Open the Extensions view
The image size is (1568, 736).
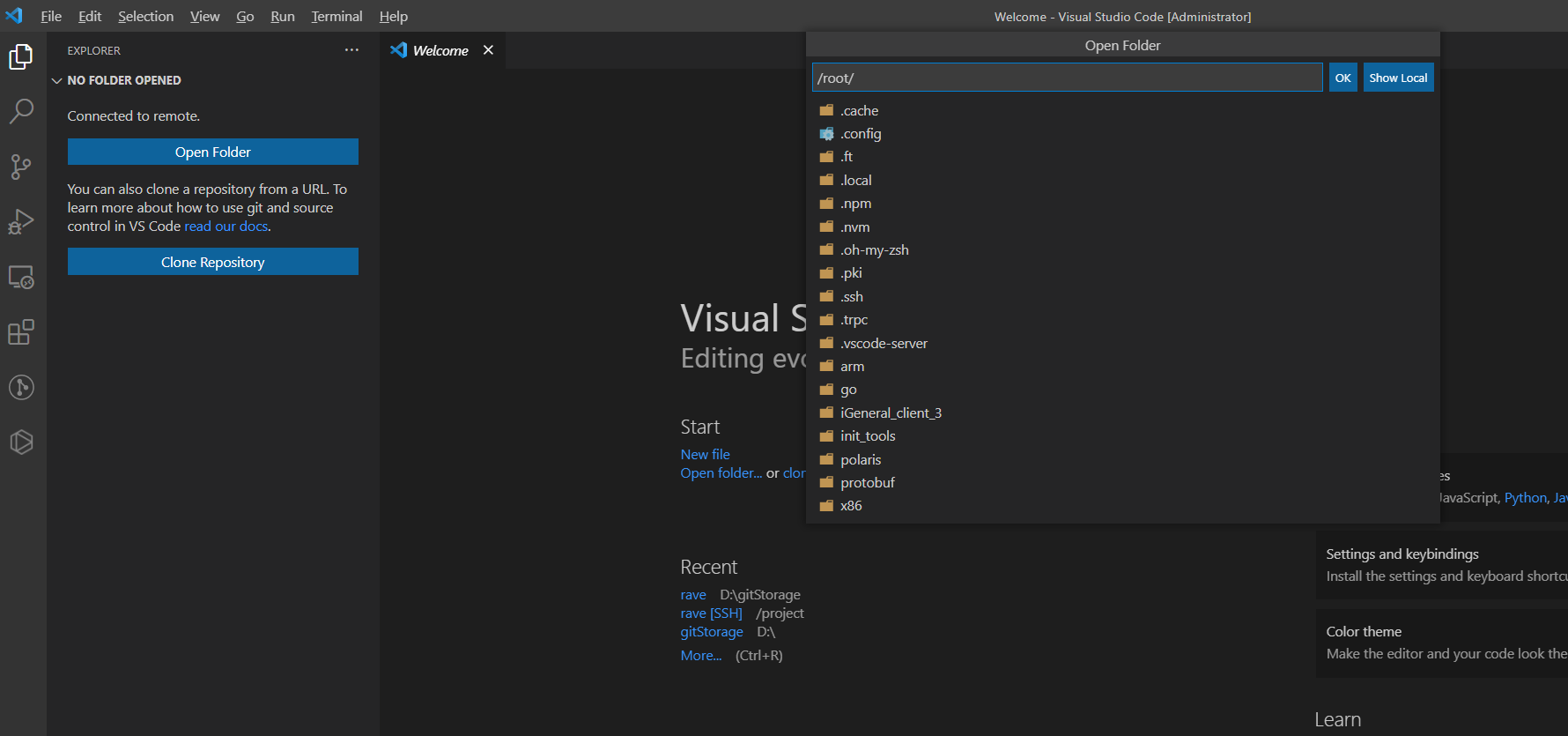pyautogui.click(x=21, y=332)
